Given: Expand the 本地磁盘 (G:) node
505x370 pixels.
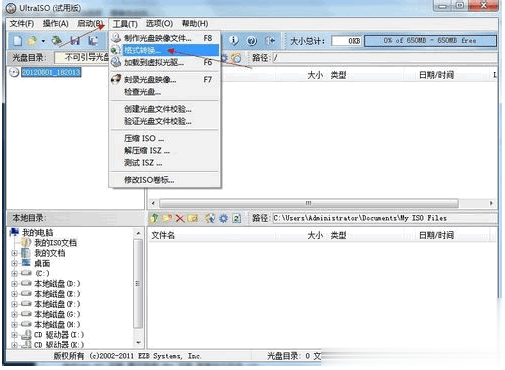Looking at the screenshot, I should coord(14,314).
